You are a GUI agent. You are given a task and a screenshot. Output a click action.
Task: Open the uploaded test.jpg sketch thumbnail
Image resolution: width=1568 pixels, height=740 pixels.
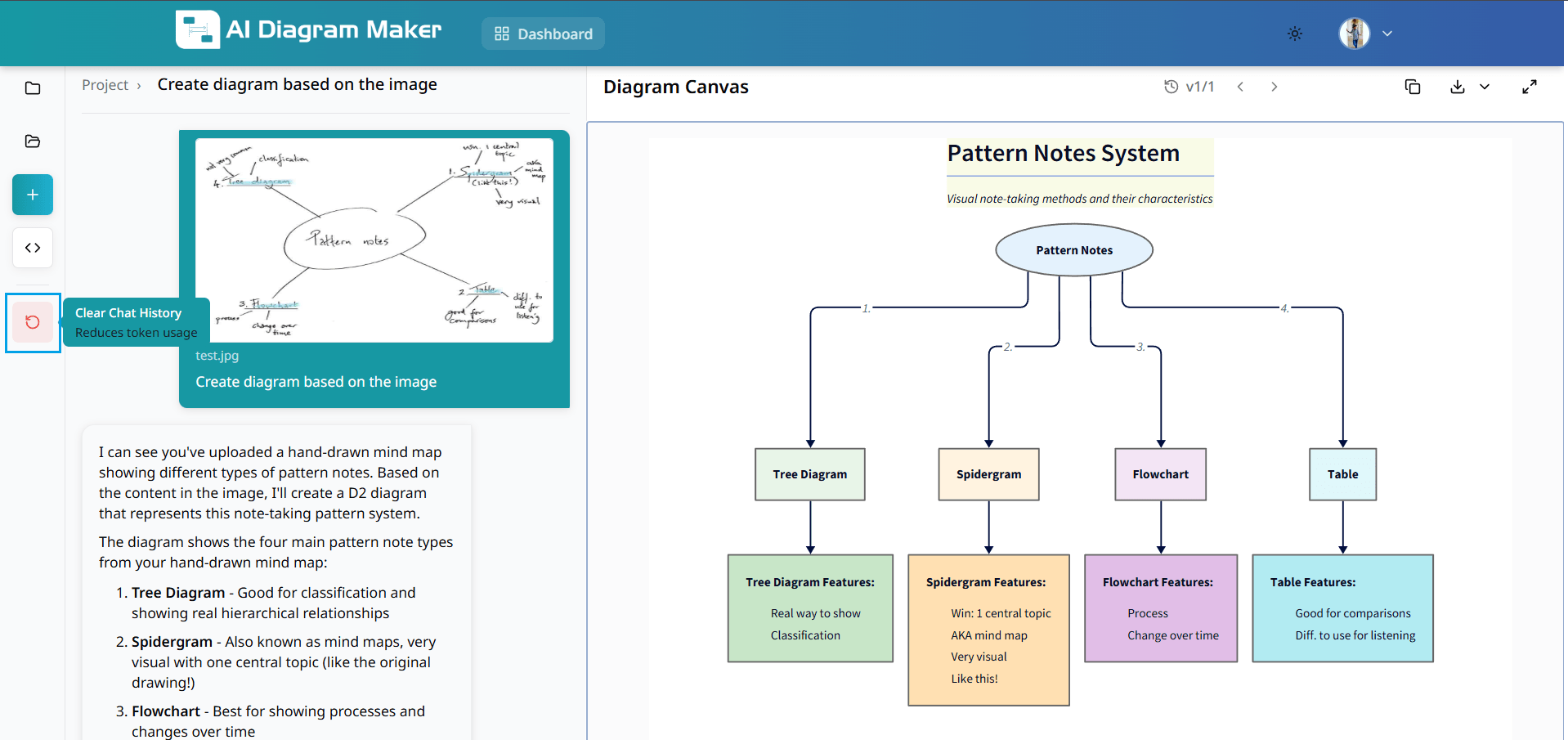374,240
